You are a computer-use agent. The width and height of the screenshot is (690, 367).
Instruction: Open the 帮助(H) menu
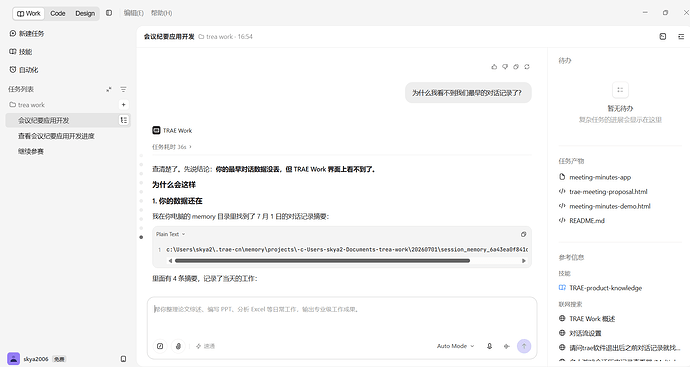(x=161, y=13)
